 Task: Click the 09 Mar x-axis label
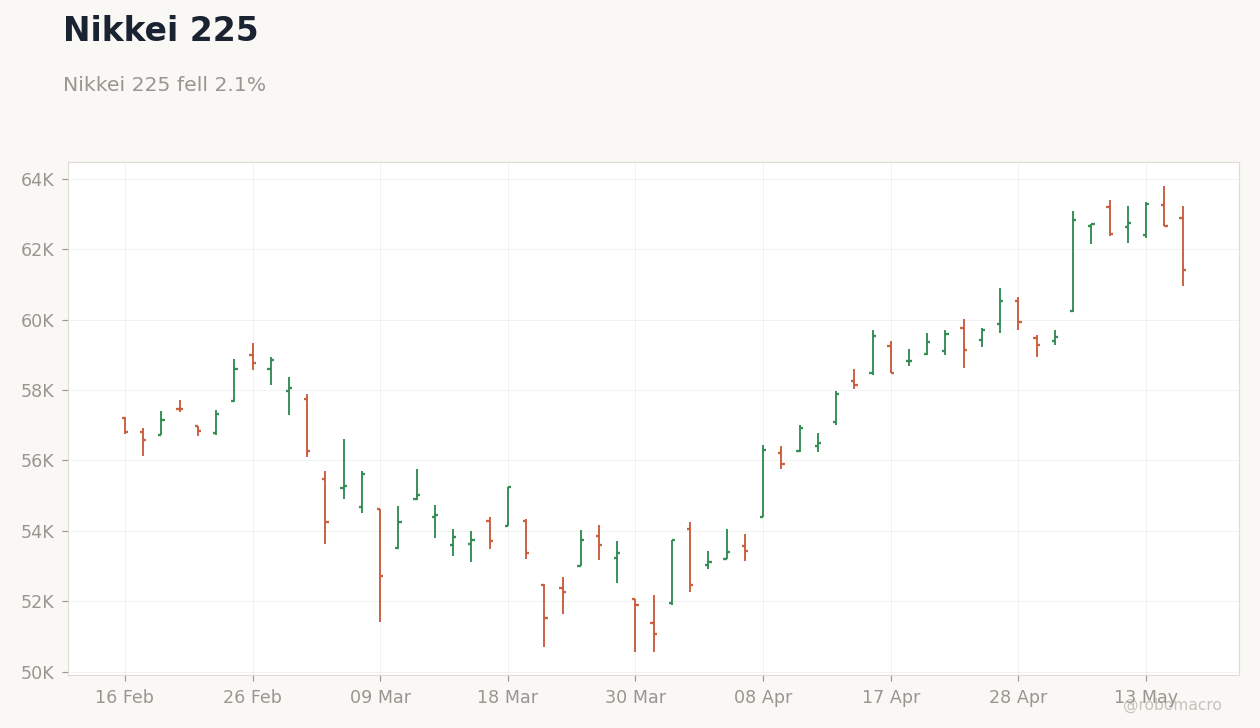(380, 698)
